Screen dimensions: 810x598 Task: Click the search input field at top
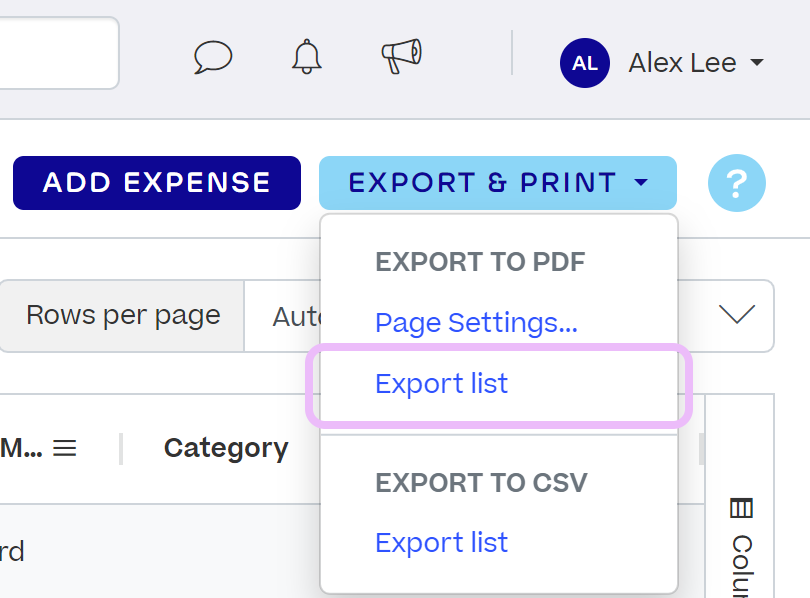point(59,53)
